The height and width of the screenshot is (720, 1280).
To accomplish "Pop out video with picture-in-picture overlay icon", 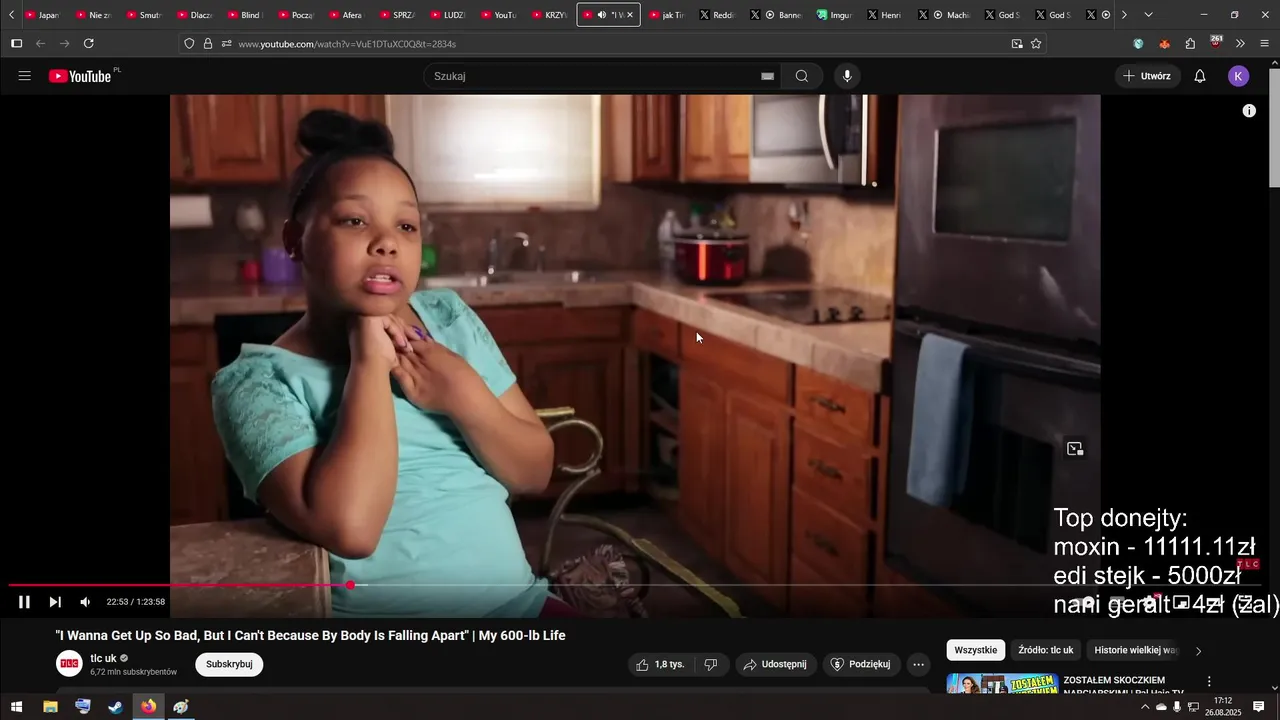I will 1075,449.
